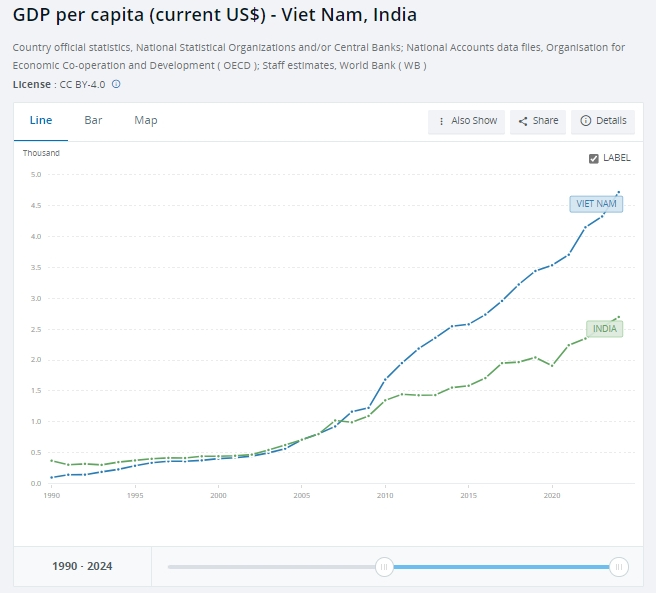The image size is (656, 593).
Task: Click the Details info circle icon
Action: (585, 121)
